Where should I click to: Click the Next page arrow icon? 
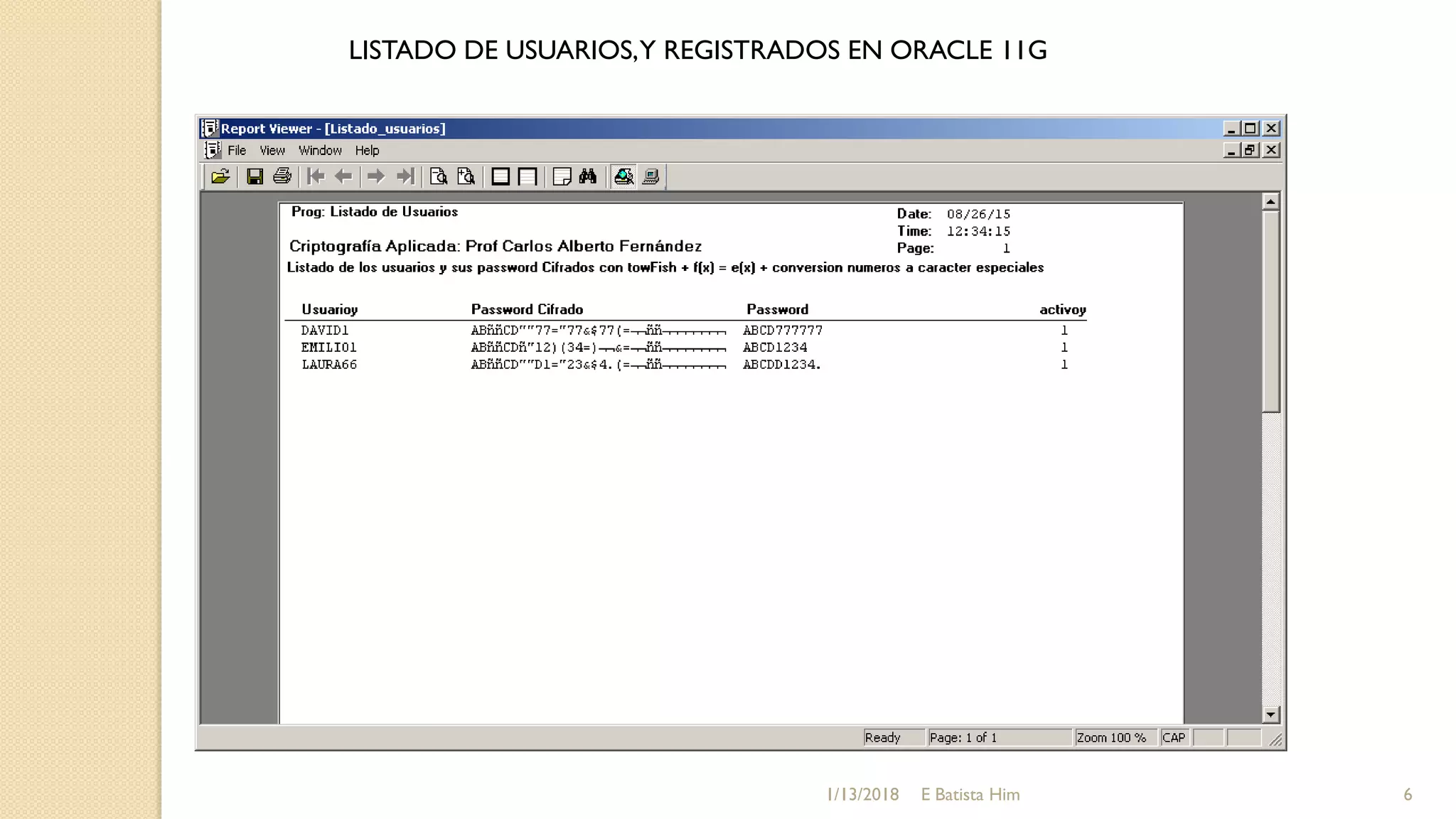tap(376, 176)
